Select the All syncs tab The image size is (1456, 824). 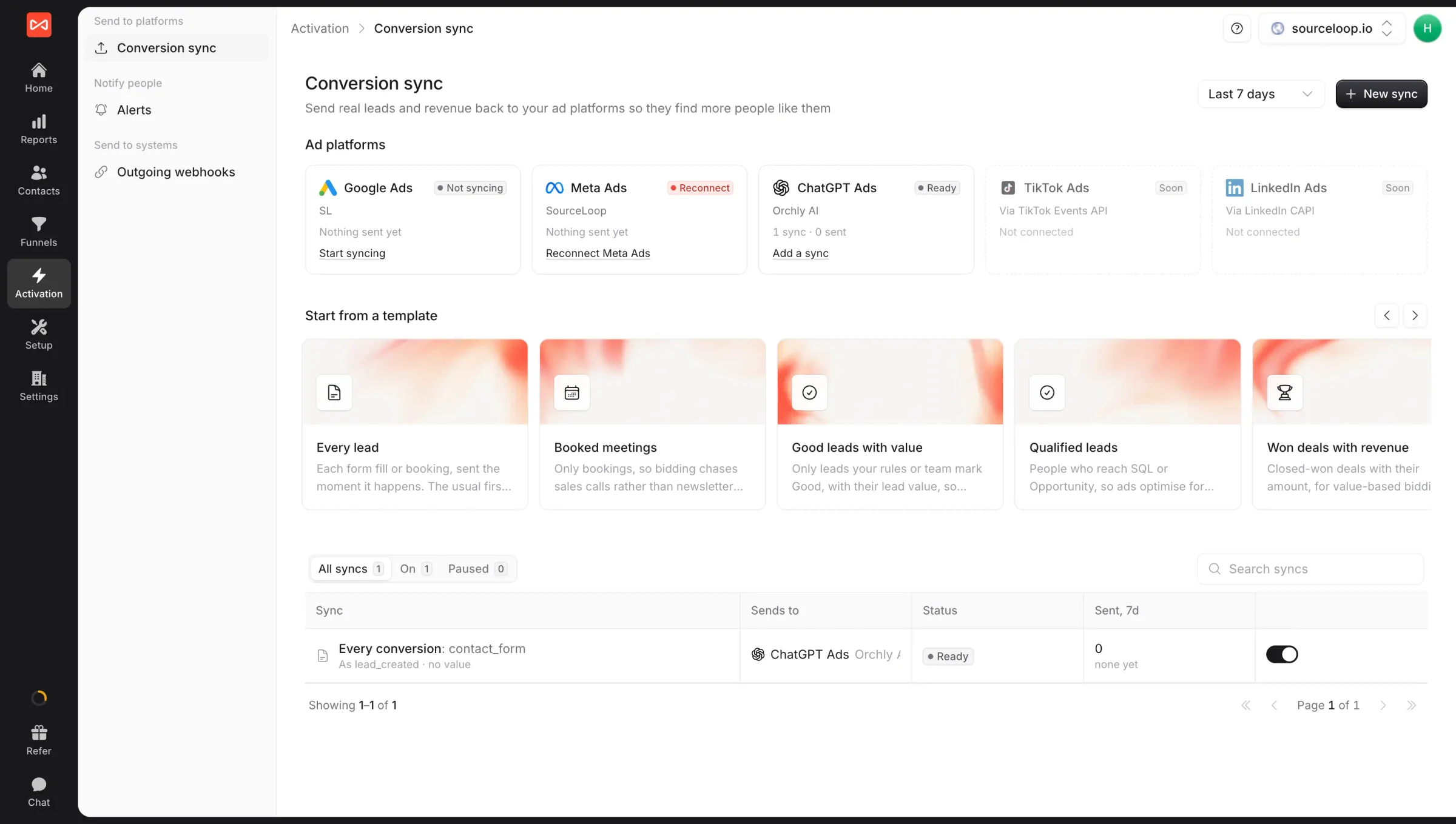[350, 569]
